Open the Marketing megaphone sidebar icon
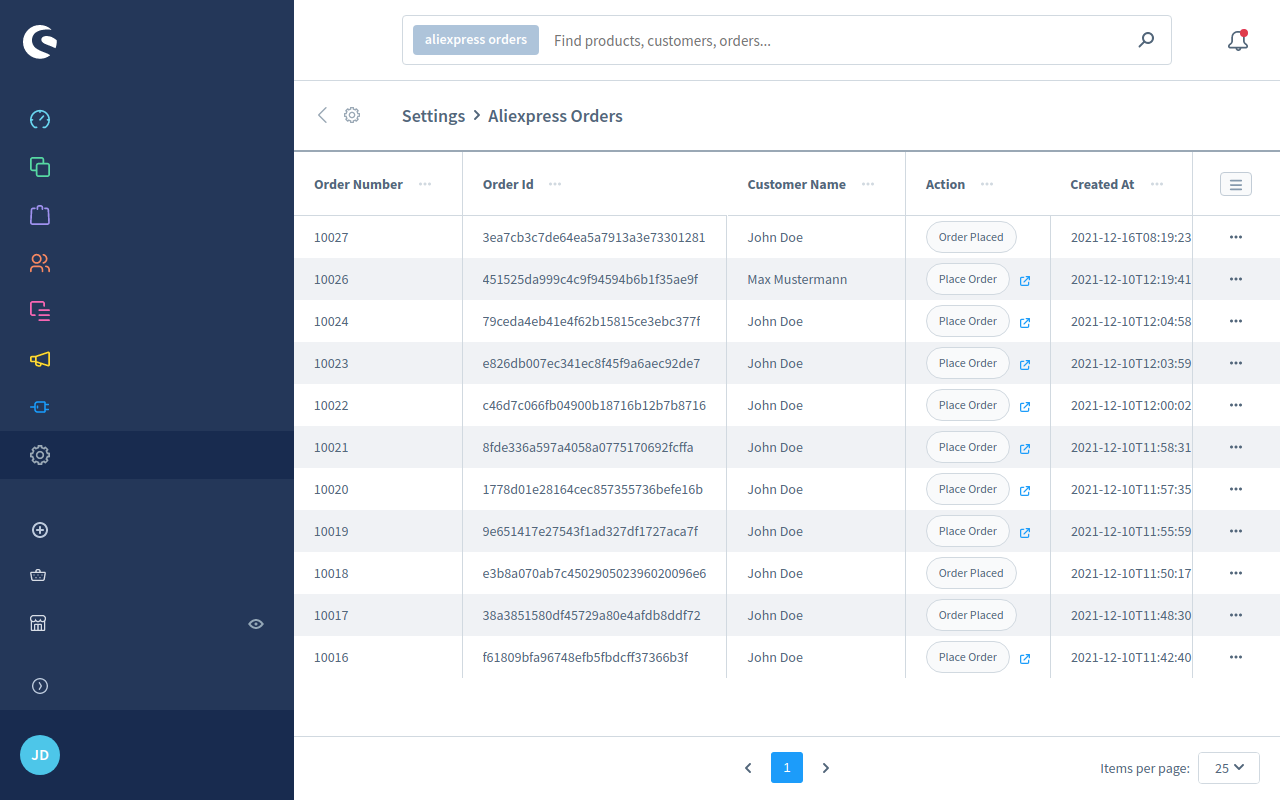 40,359
